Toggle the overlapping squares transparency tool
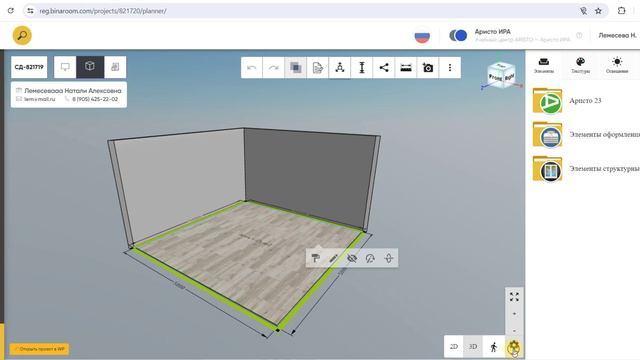The width and height of the screenshot is (640, 360). click(296, 68)
